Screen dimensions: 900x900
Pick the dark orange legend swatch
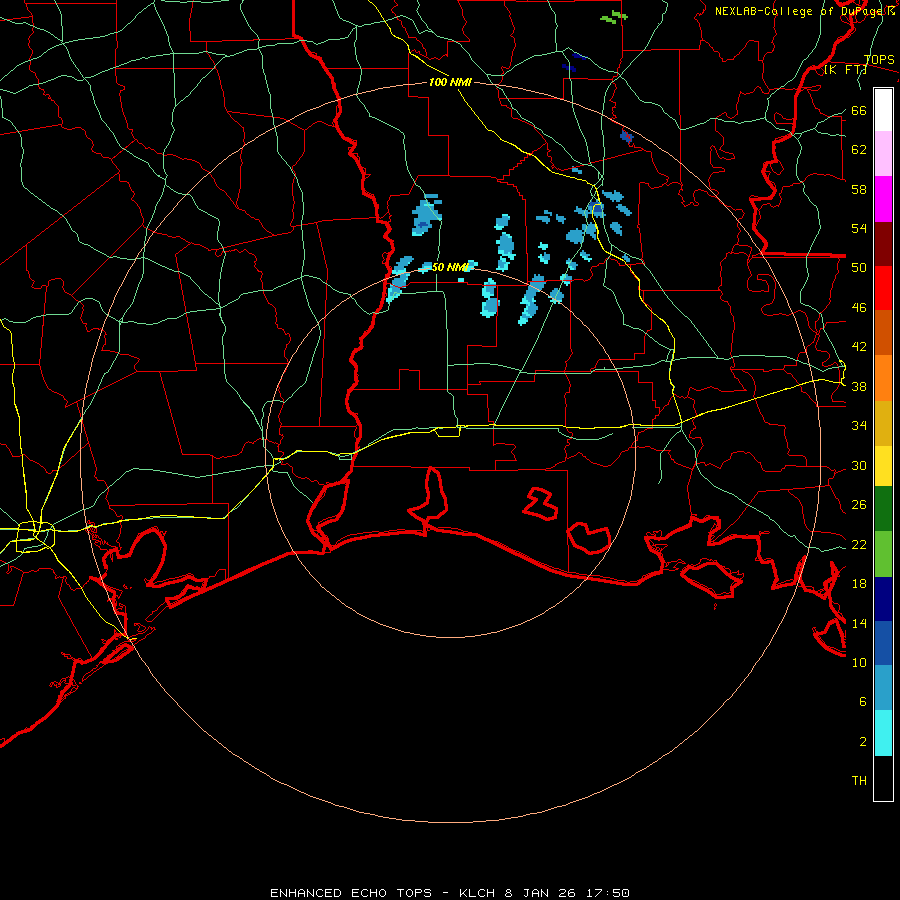(x=883, y=332)
